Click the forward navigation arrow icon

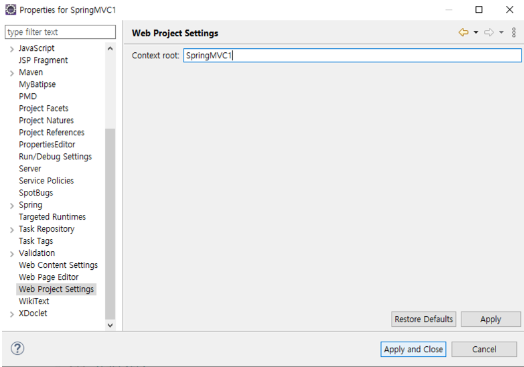pos(489,32)
